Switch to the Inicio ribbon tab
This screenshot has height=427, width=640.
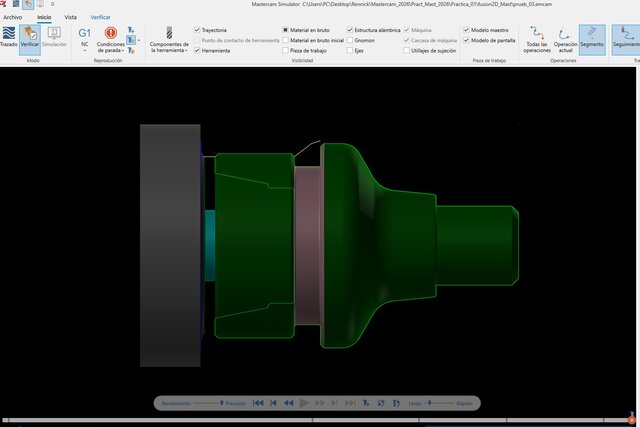click(x=44, y=17)
